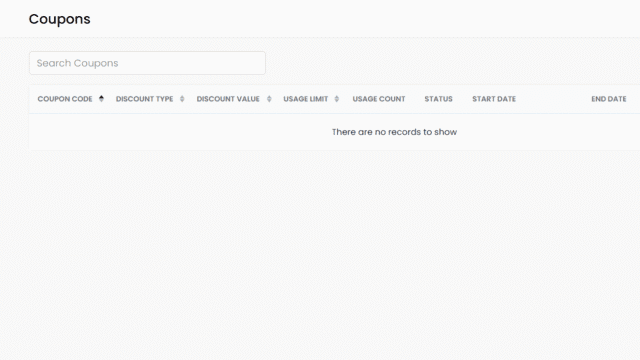Click the DISCOUNT VALUE column header
The width and height of the screenshot is (640, 360).
pos(228,99)
